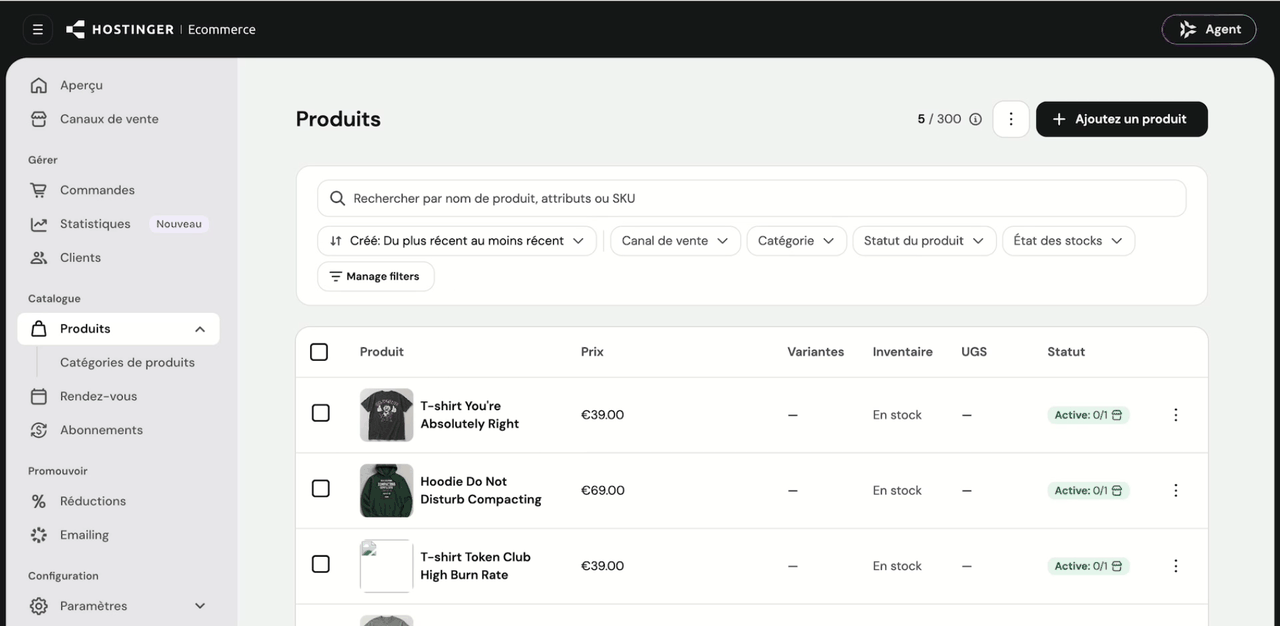Viewport: 1280px width, 626px height.
Task: Open the Catégorie filter dropdown
Action: click(796, 241)
